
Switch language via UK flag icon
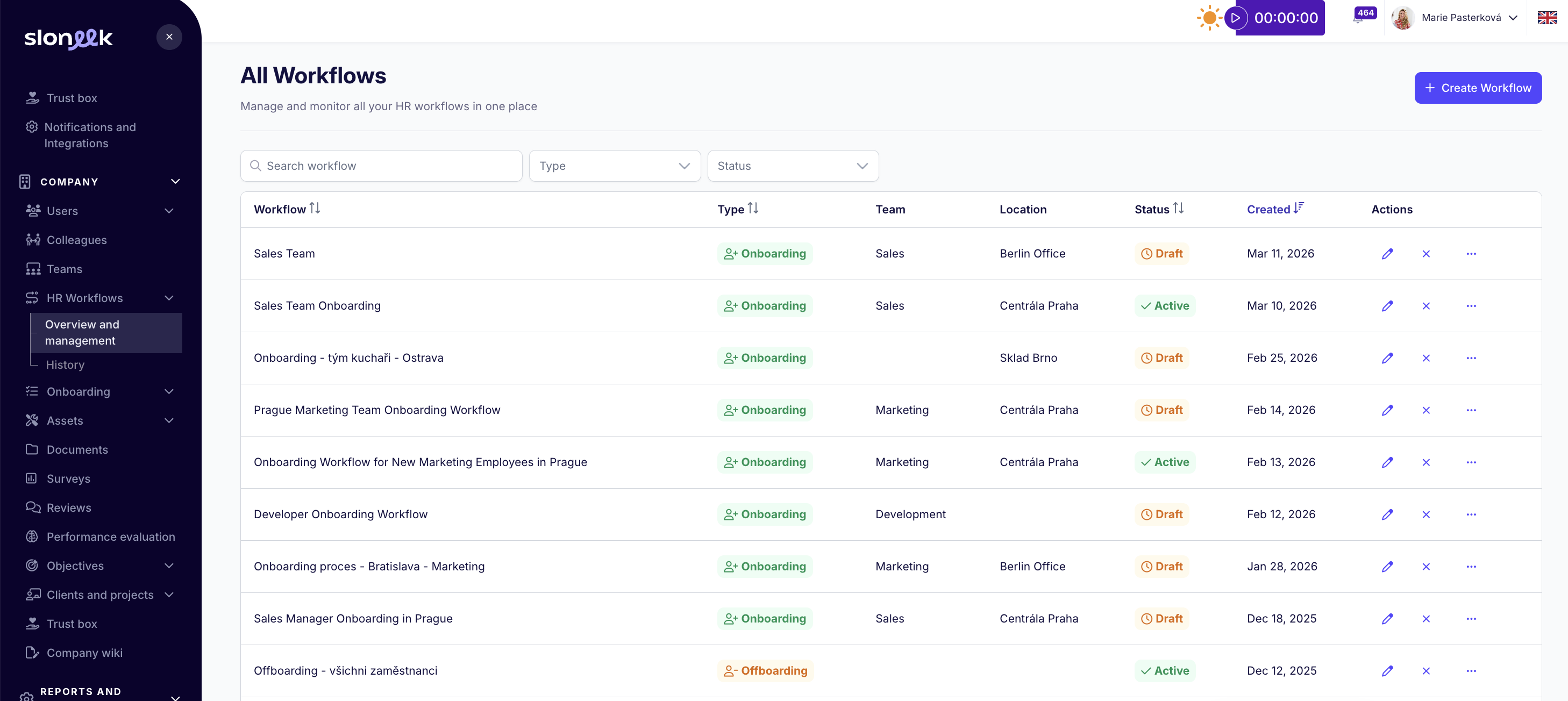[1546, 18]
